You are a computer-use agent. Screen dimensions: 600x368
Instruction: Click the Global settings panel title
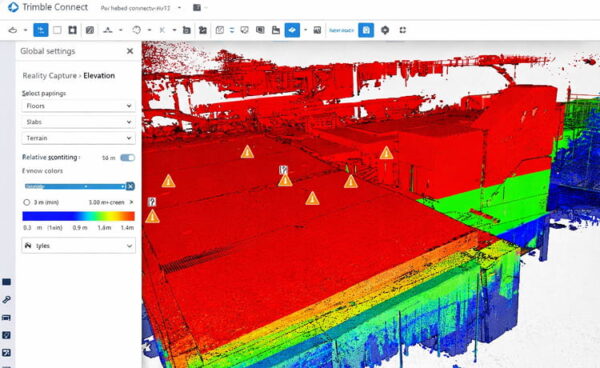[48, 51]
